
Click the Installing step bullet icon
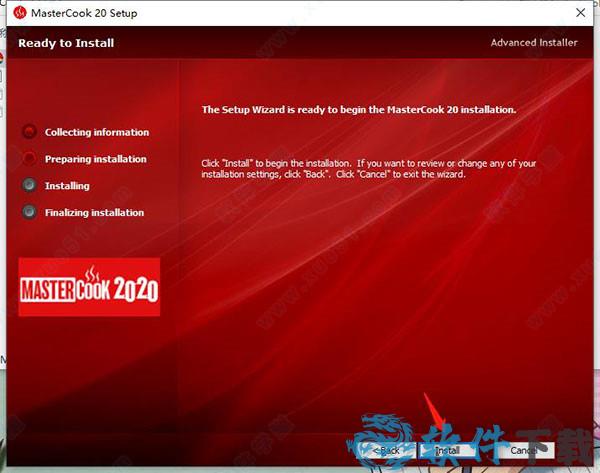point(29,185)
